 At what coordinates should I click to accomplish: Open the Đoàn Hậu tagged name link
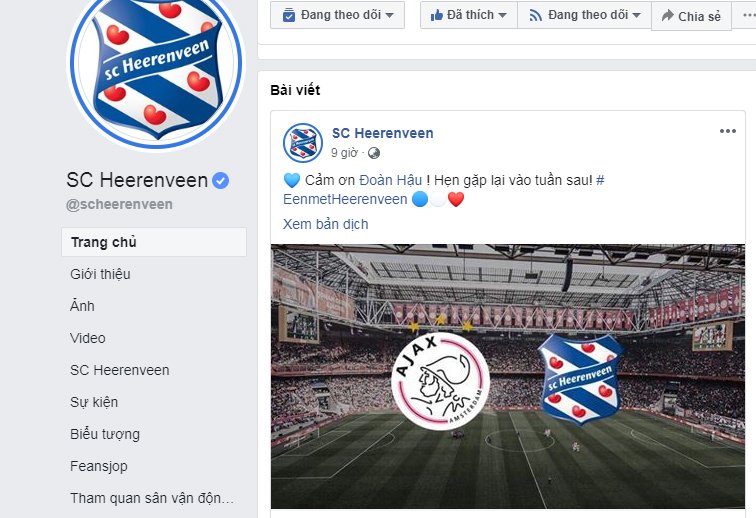point(391,180)
